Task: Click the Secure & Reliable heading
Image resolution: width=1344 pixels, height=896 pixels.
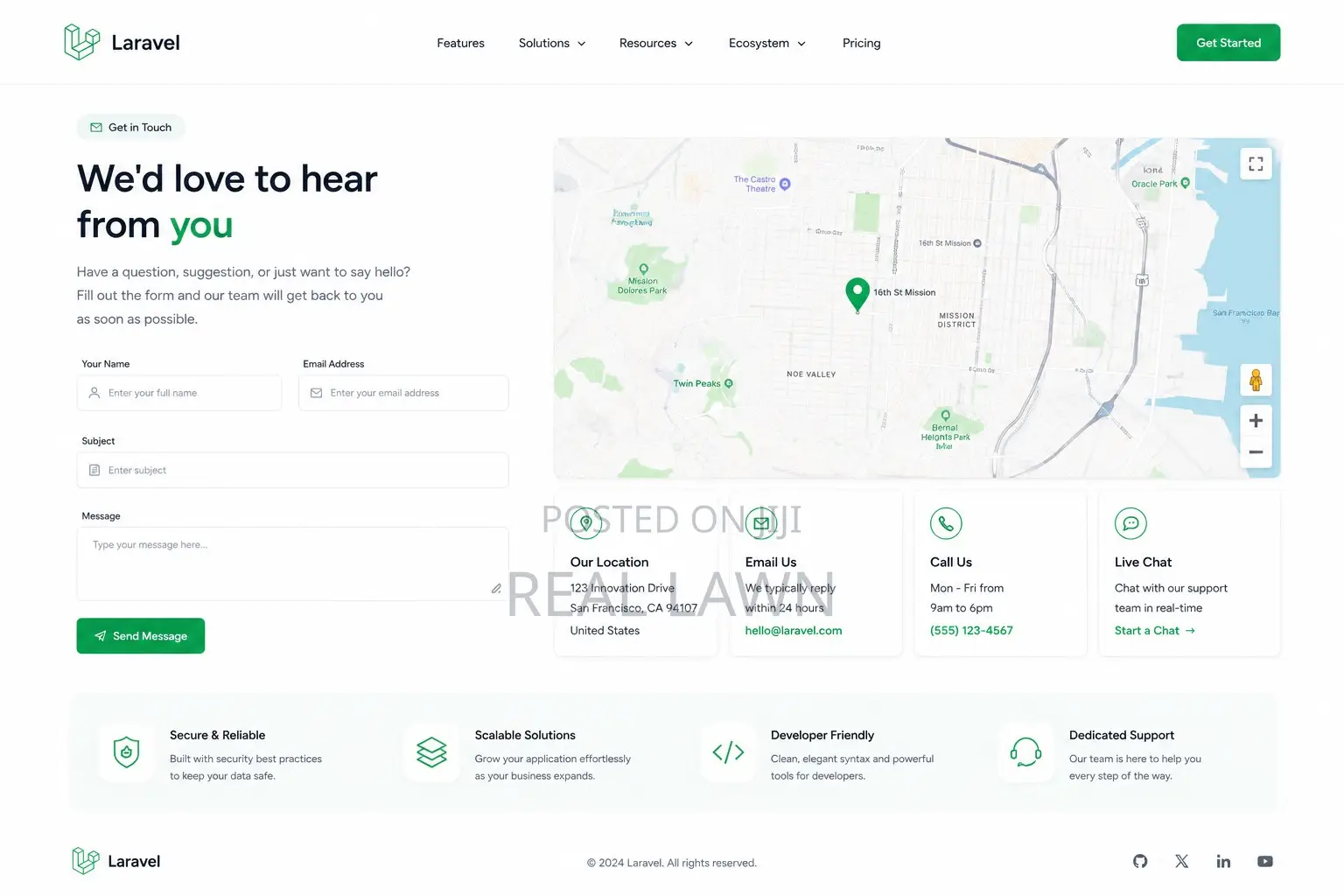Action: [x=218, y=735]
